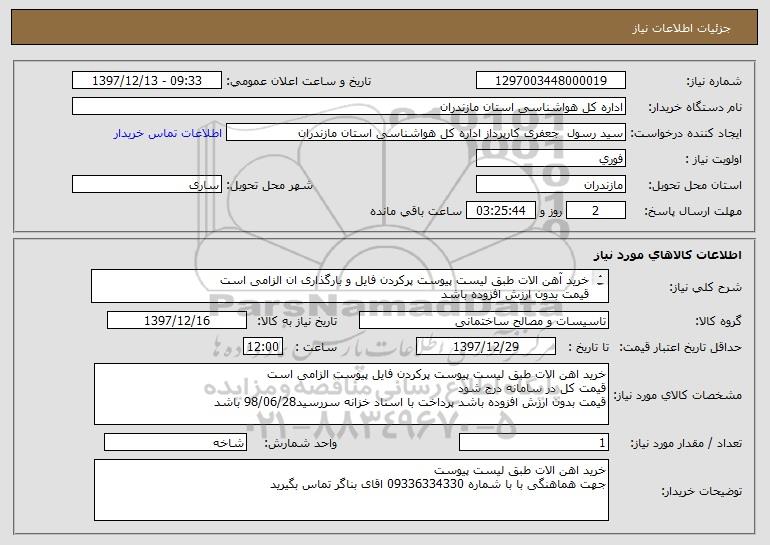Click the general description text area
Screen dimensions: 770x545
(x=350, y=286)
